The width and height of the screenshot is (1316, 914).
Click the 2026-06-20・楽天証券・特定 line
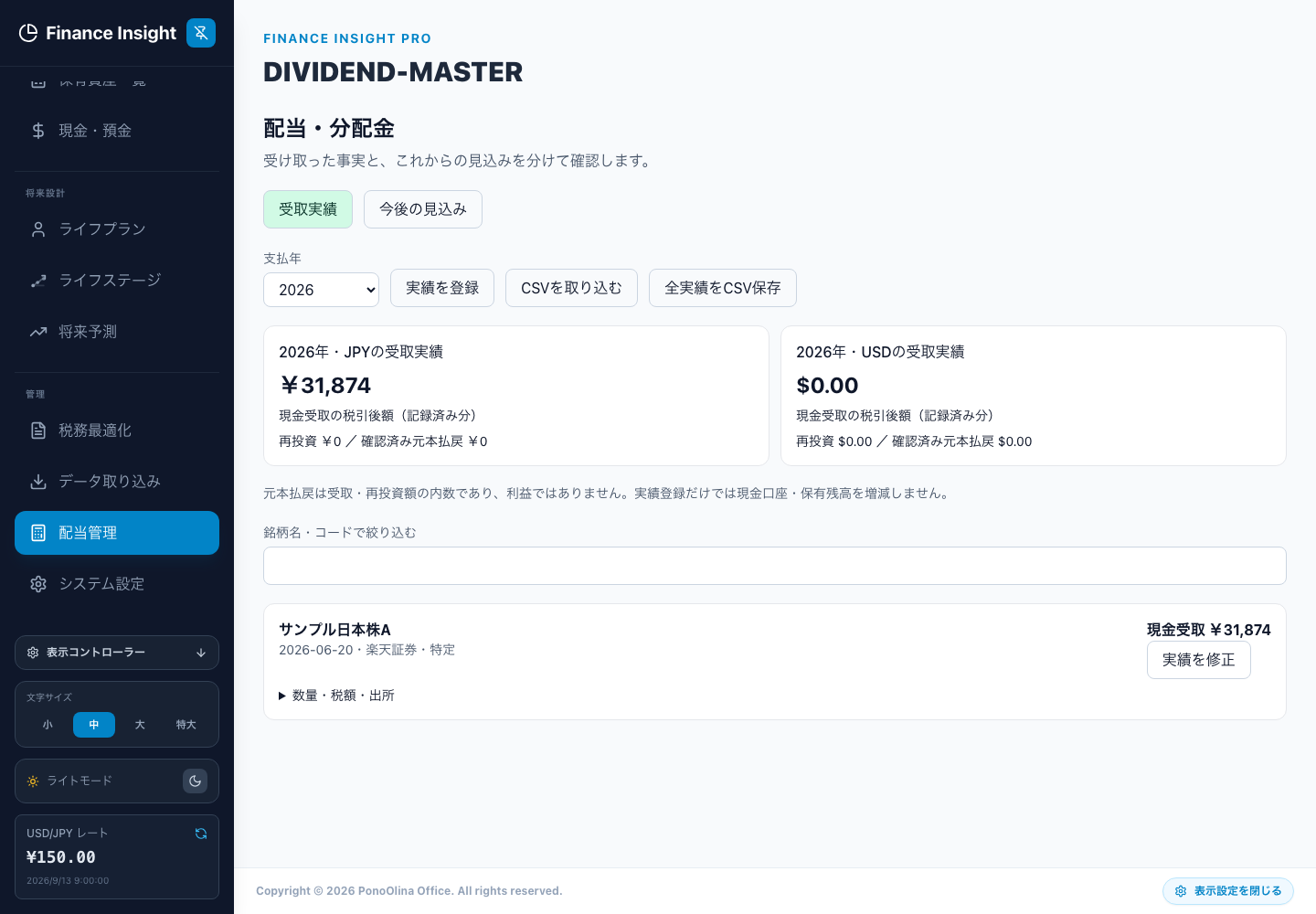pyautogui.click(x=366, y=650)
